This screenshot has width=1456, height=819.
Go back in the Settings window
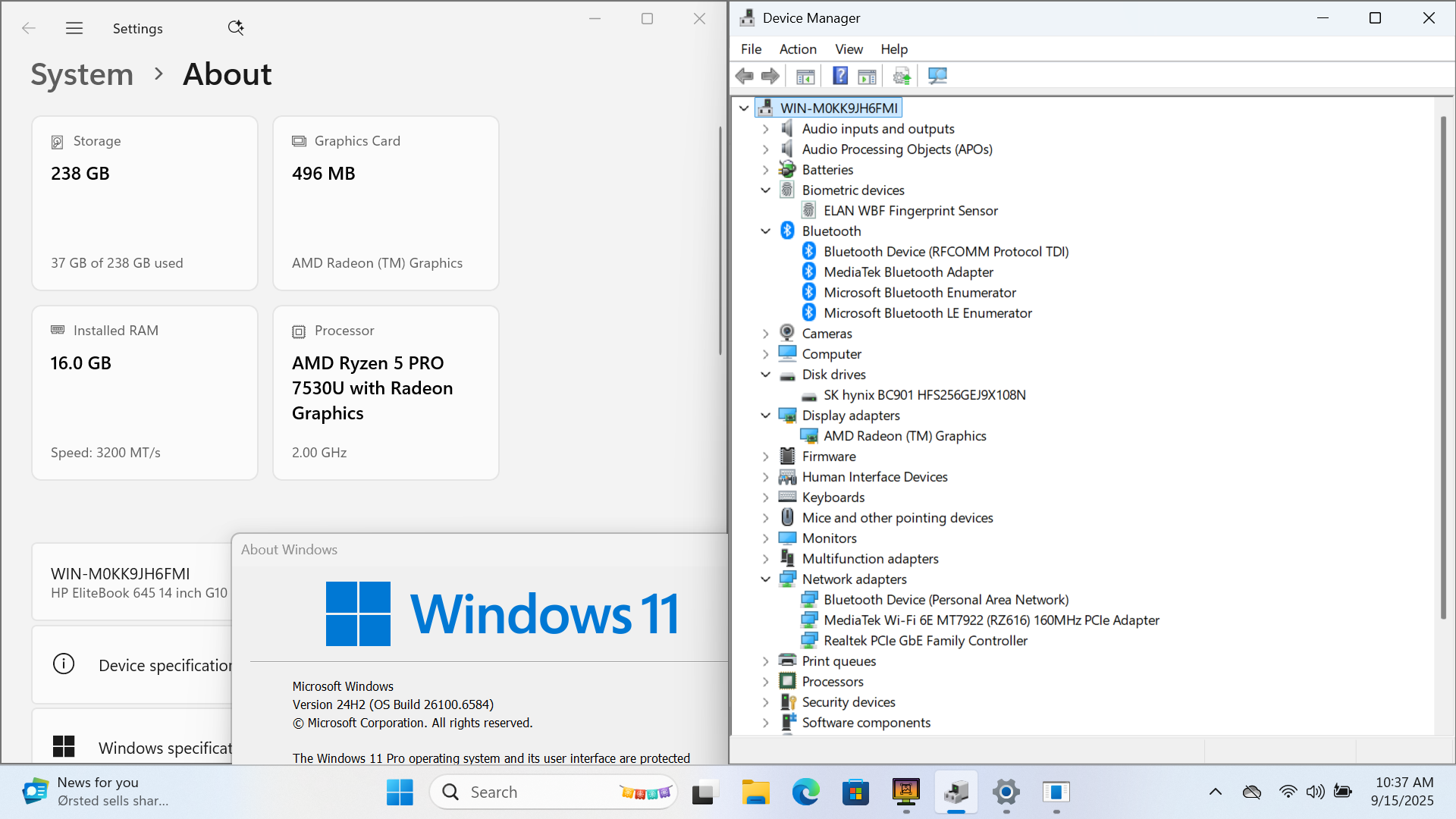coord(29,28)
